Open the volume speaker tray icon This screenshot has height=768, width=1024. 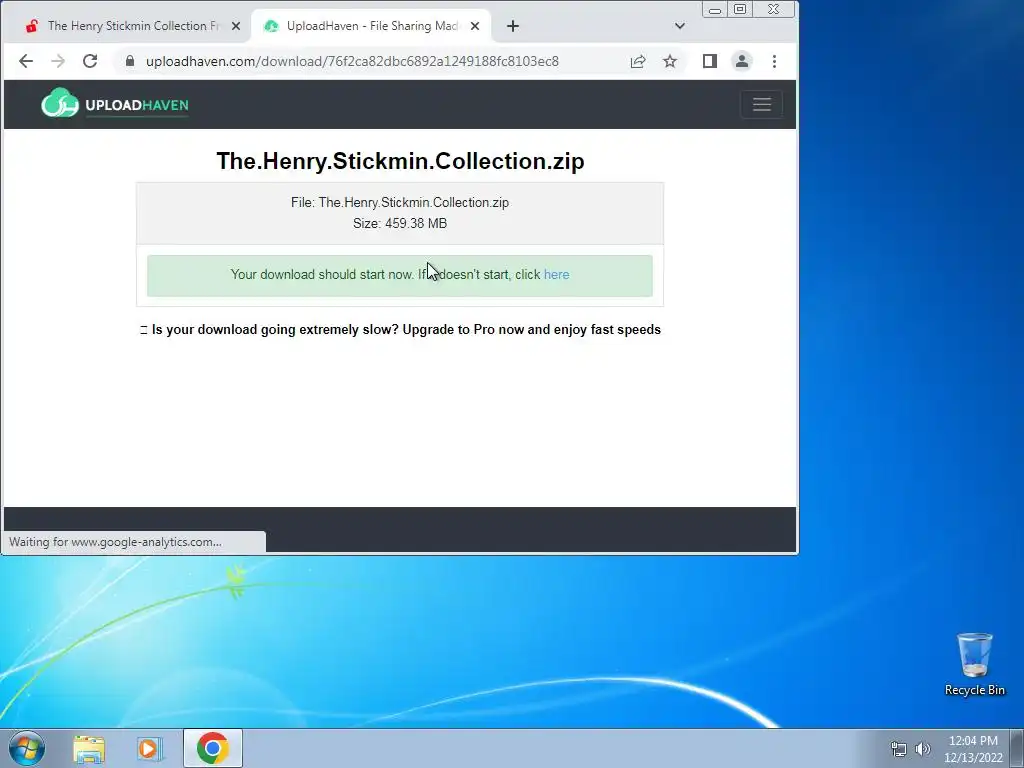923,749
